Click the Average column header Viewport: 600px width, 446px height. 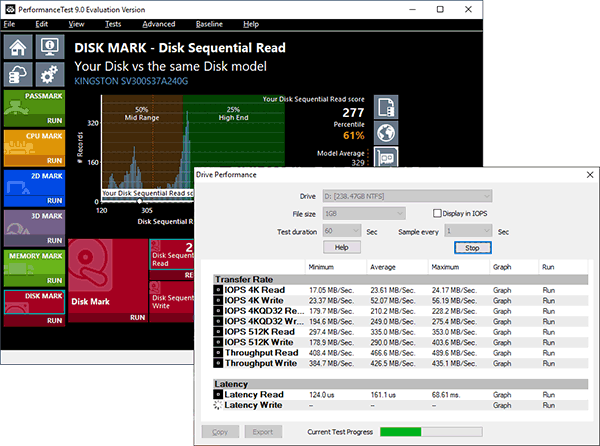[397, 267]
